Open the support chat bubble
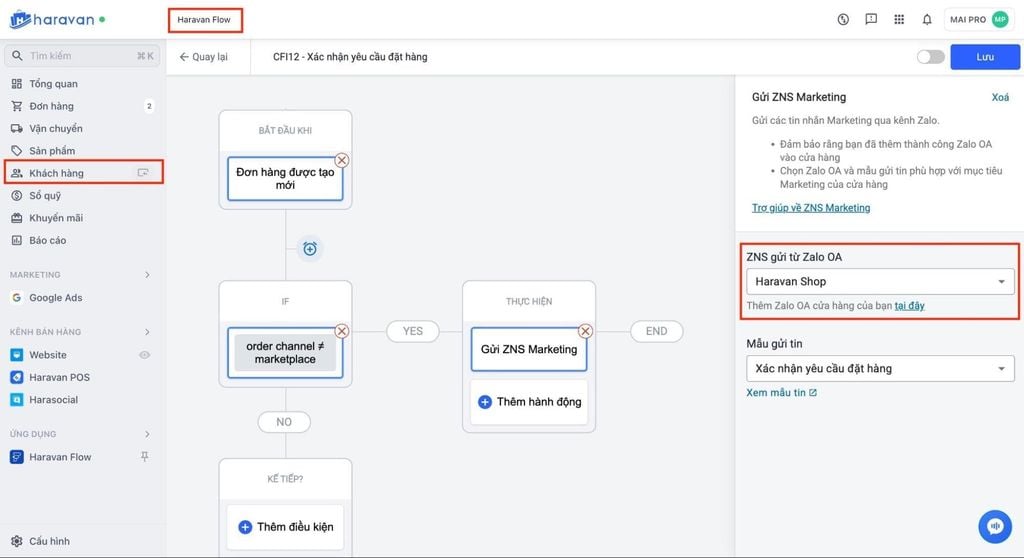 pos(994,526)
